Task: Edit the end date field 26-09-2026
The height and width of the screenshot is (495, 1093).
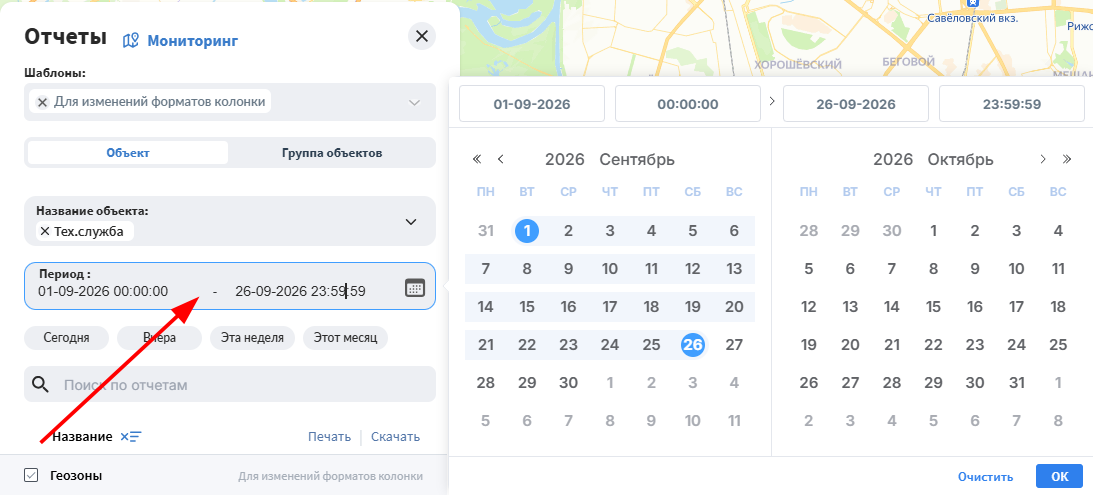Action: [x=856, y=104]
